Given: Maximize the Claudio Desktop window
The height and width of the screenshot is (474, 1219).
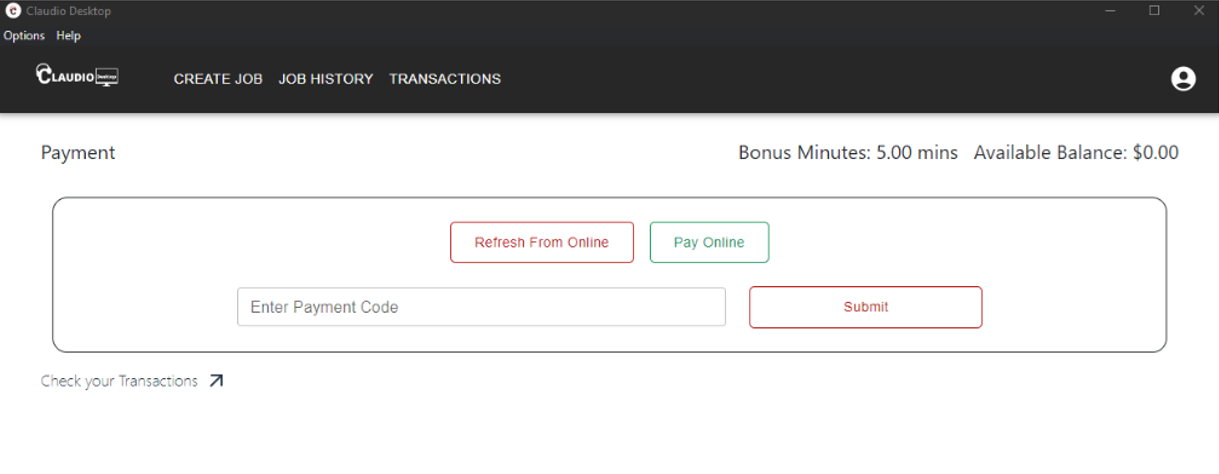Looking at the screenshot, I should (1154, 11).
